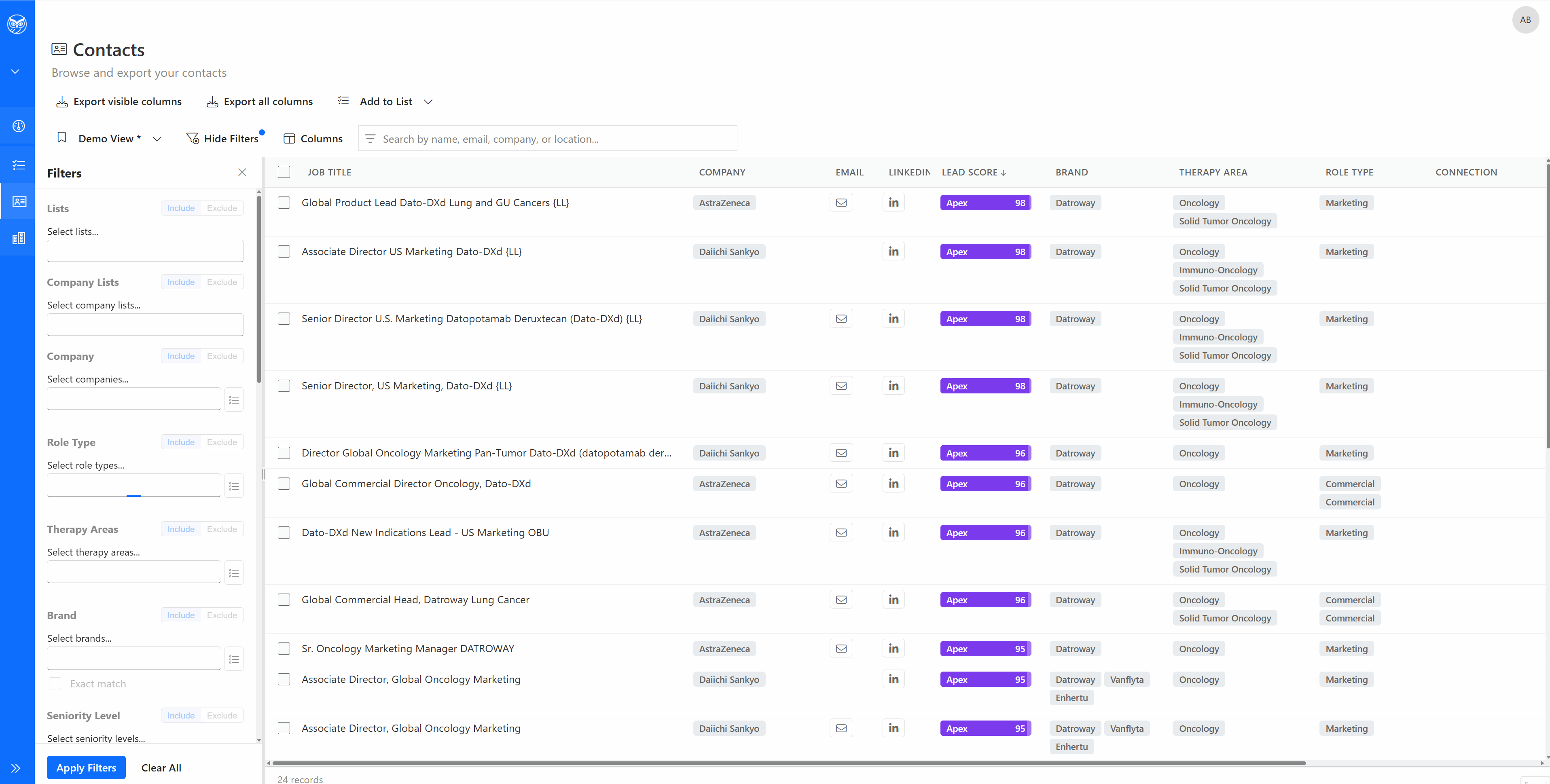The image size is (1550, 784).
Task: Select the Global Product Lead Dato-DXd row checkbox
Action: [x=284, y=203]
